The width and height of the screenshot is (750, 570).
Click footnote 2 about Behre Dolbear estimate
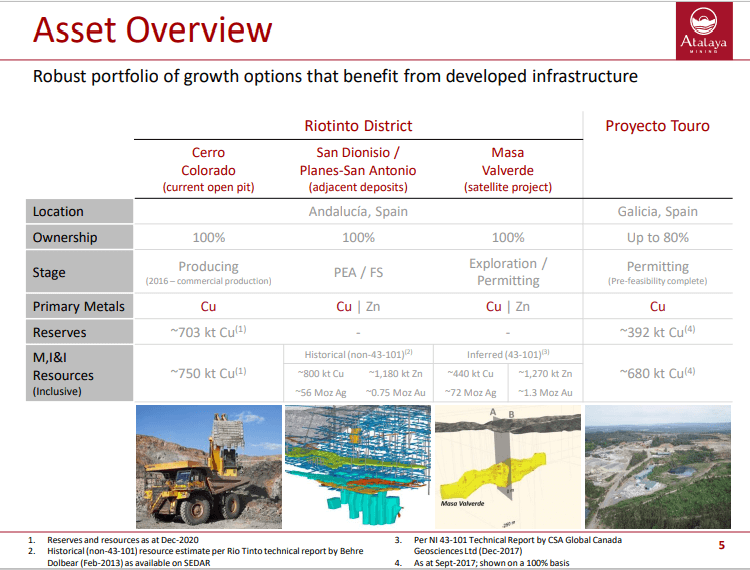click(x=205, y=557)
